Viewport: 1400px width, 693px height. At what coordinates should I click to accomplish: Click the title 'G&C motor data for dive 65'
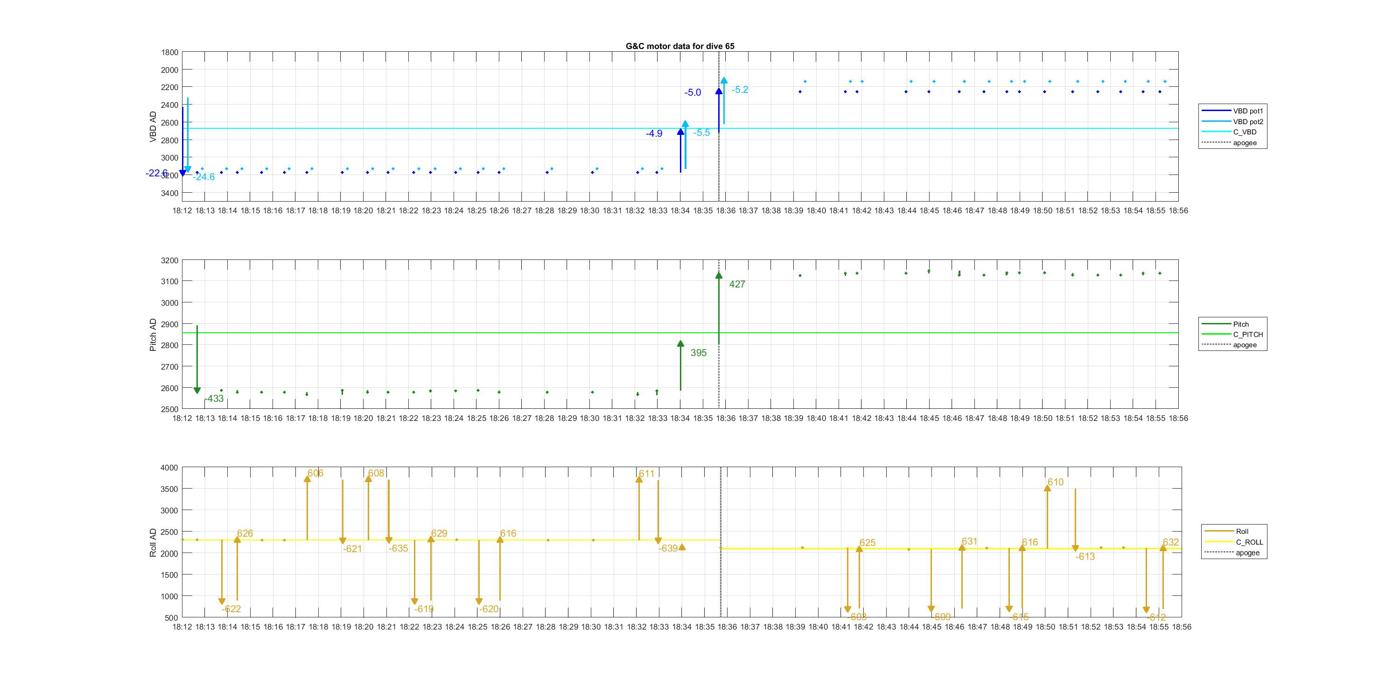[680, 46]
